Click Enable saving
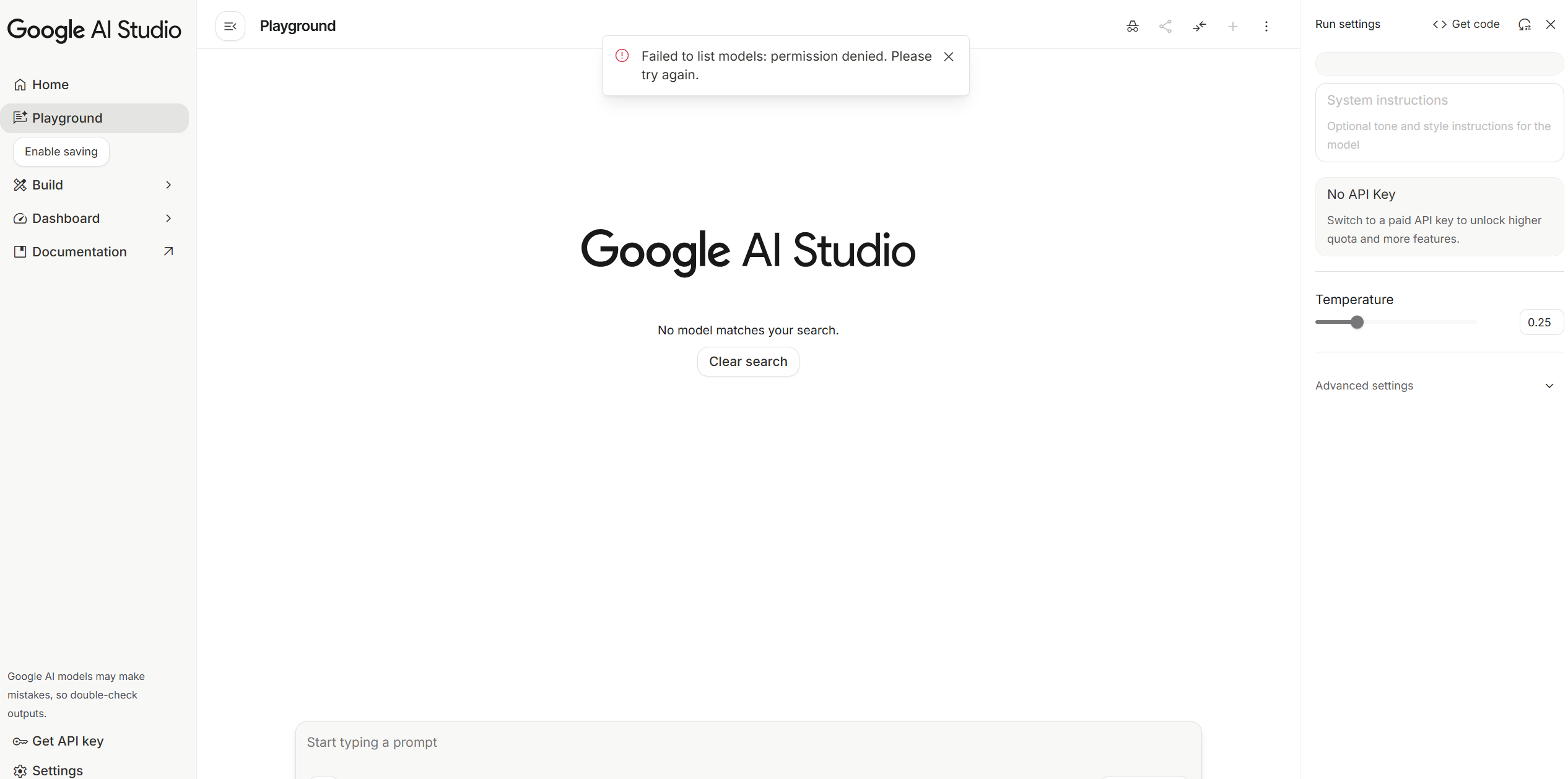 pyautogui.click(x=61, y=151)
